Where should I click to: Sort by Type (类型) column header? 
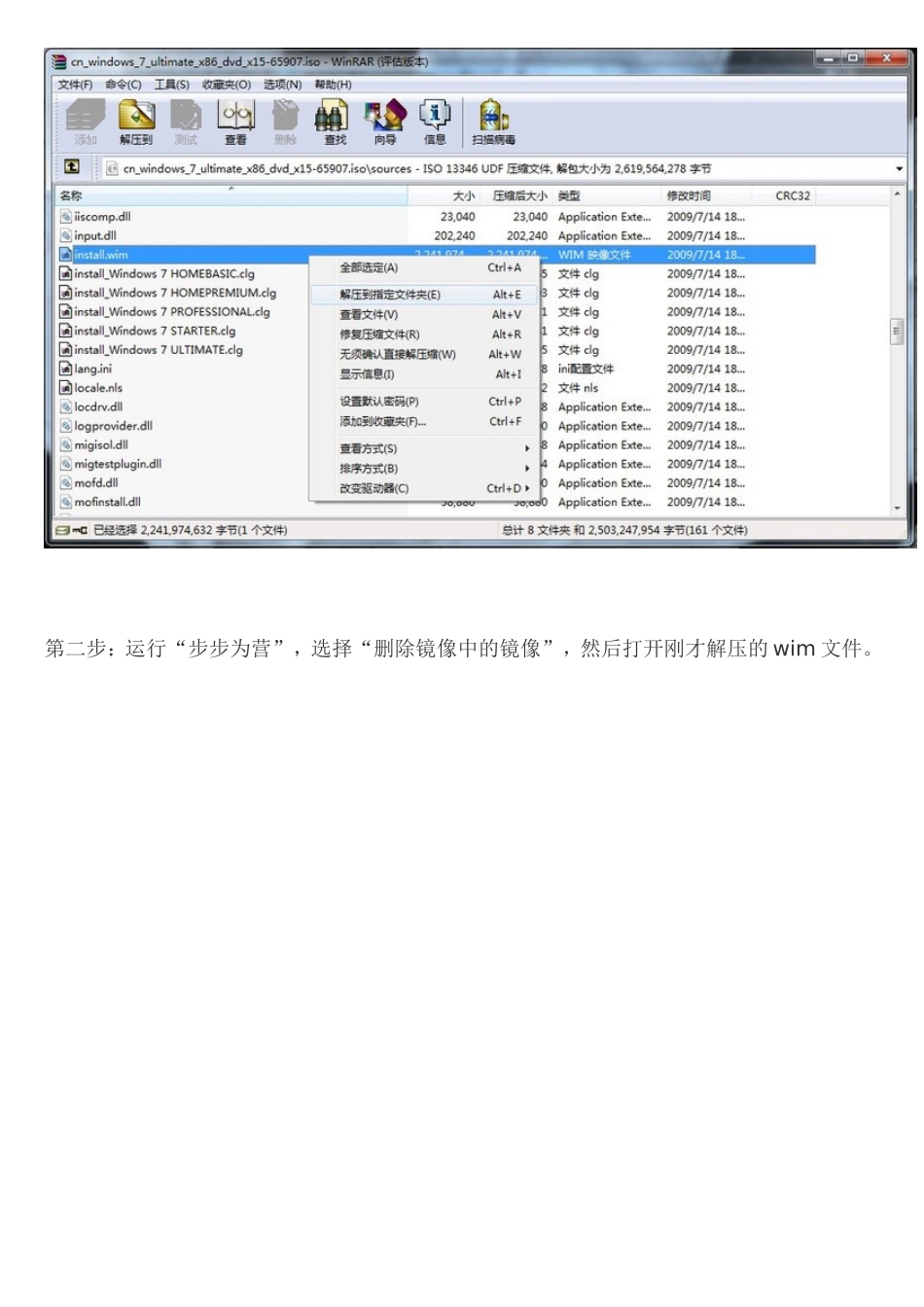[x=607, y=195]
